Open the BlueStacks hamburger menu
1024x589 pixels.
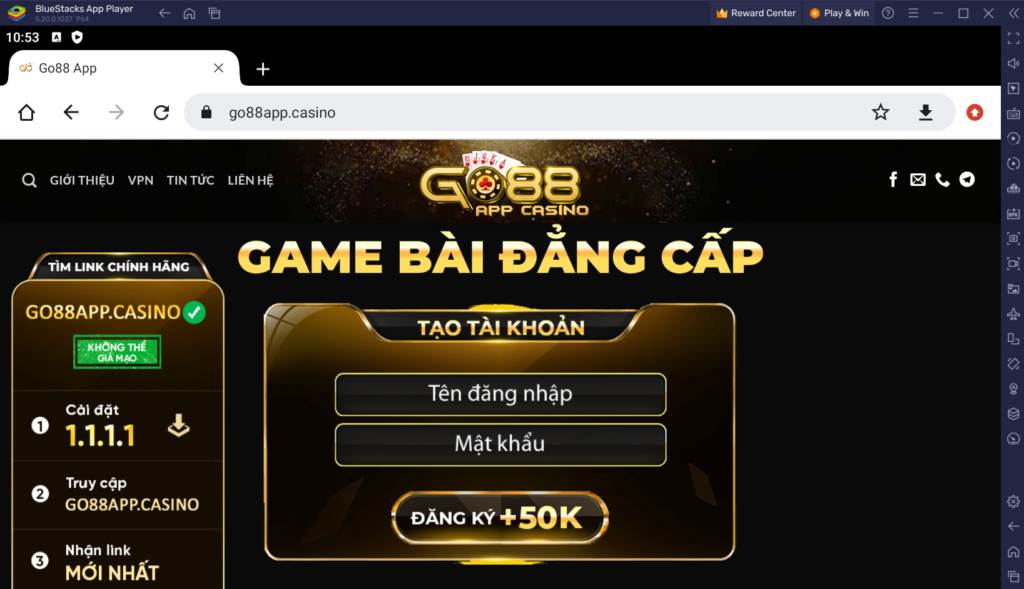click(x=913, y=13)
